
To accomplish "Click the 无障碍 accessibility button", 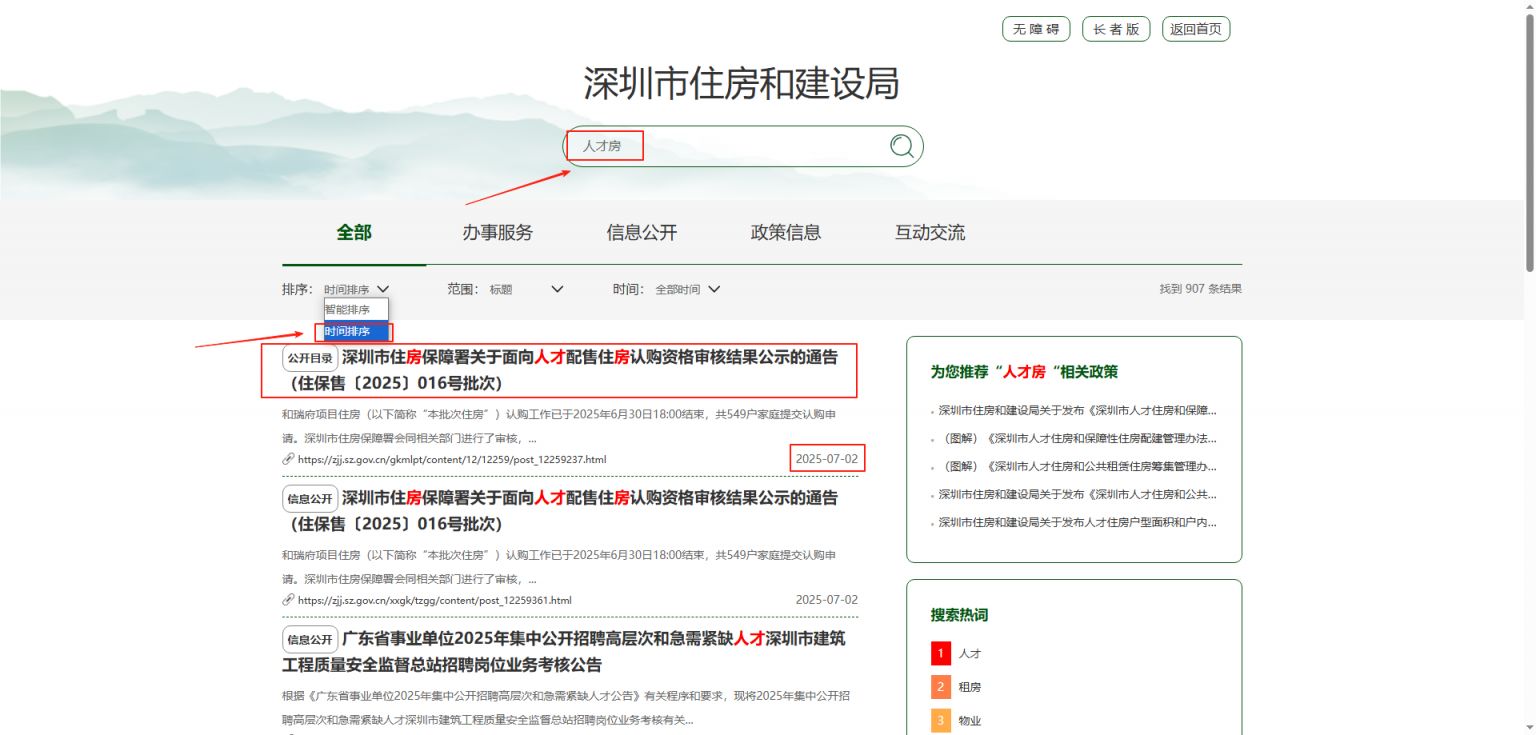I will [1036, 29].
